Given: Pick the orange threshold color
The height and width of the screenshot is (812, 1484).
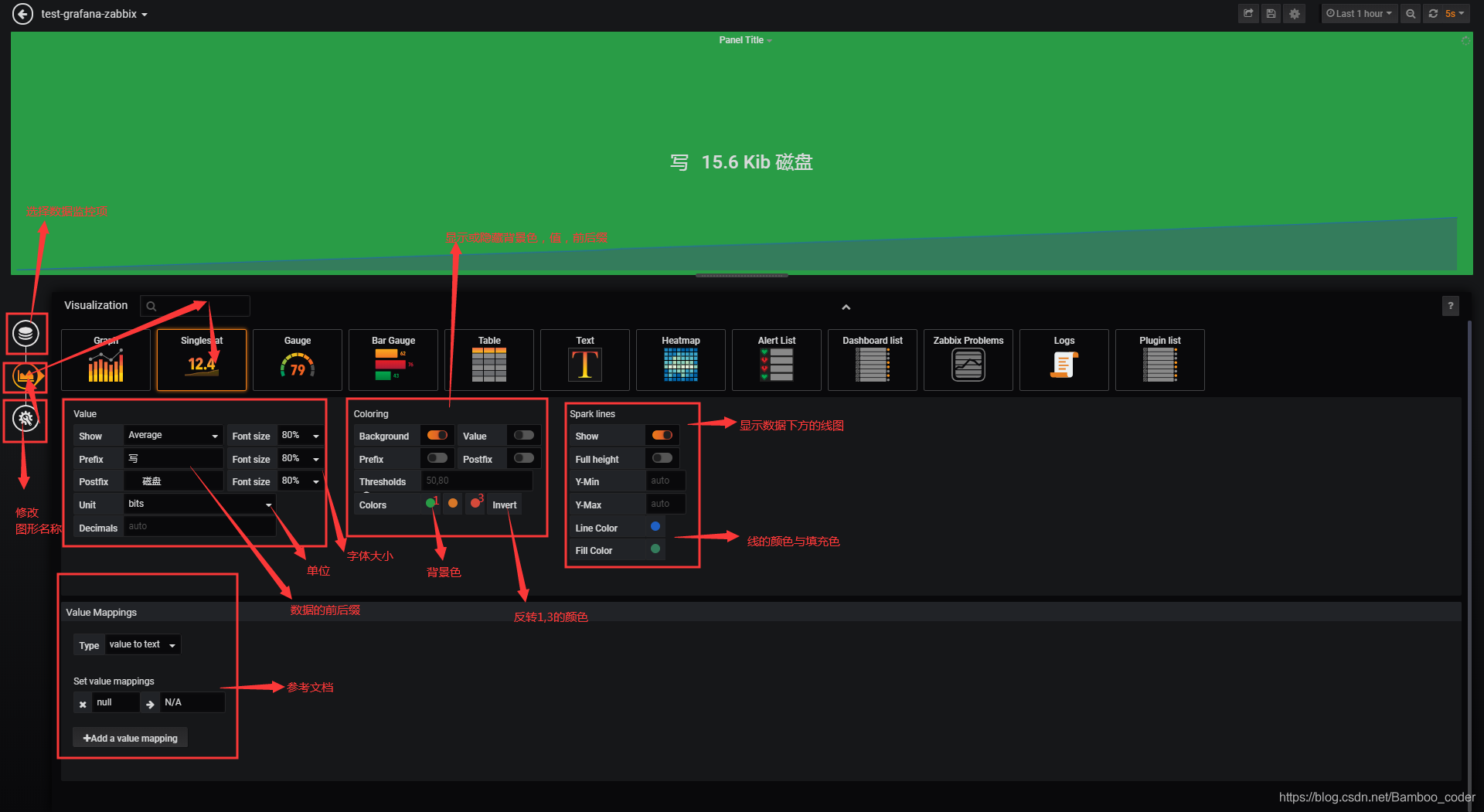Looking at the screenshot, I should click(453, 504).
